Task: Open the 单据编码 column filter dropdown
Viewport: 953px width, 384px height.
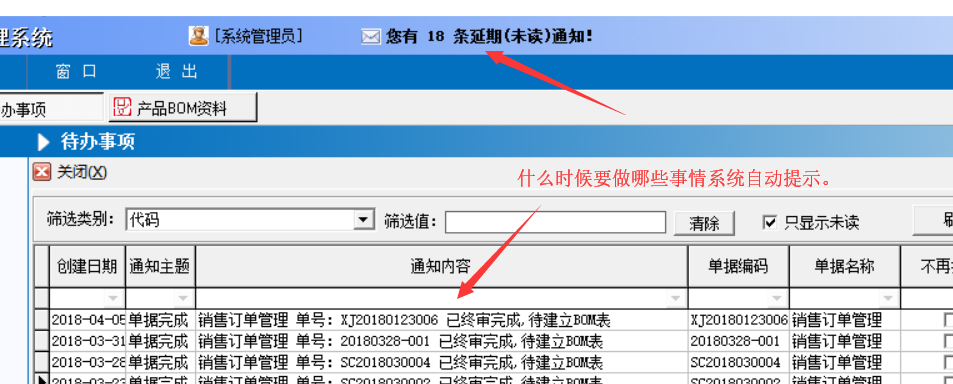Action: coord(776,298)
